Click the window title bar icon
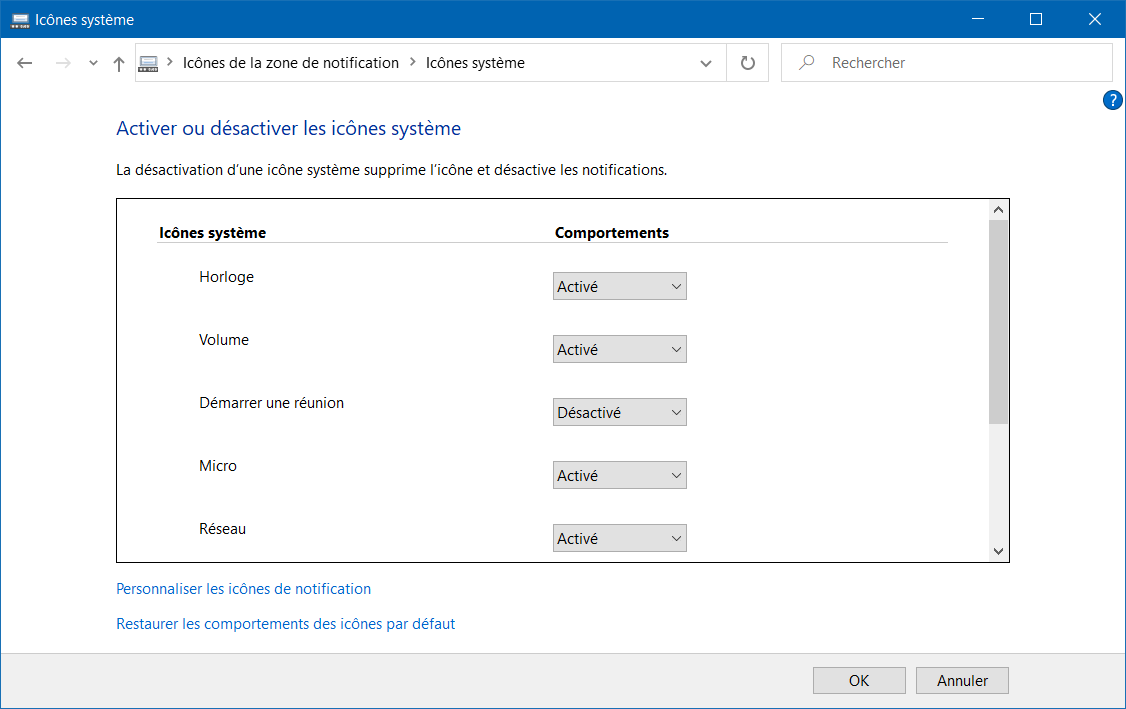The height and width of the screenshot is (709, 1126). pos(20,20)
